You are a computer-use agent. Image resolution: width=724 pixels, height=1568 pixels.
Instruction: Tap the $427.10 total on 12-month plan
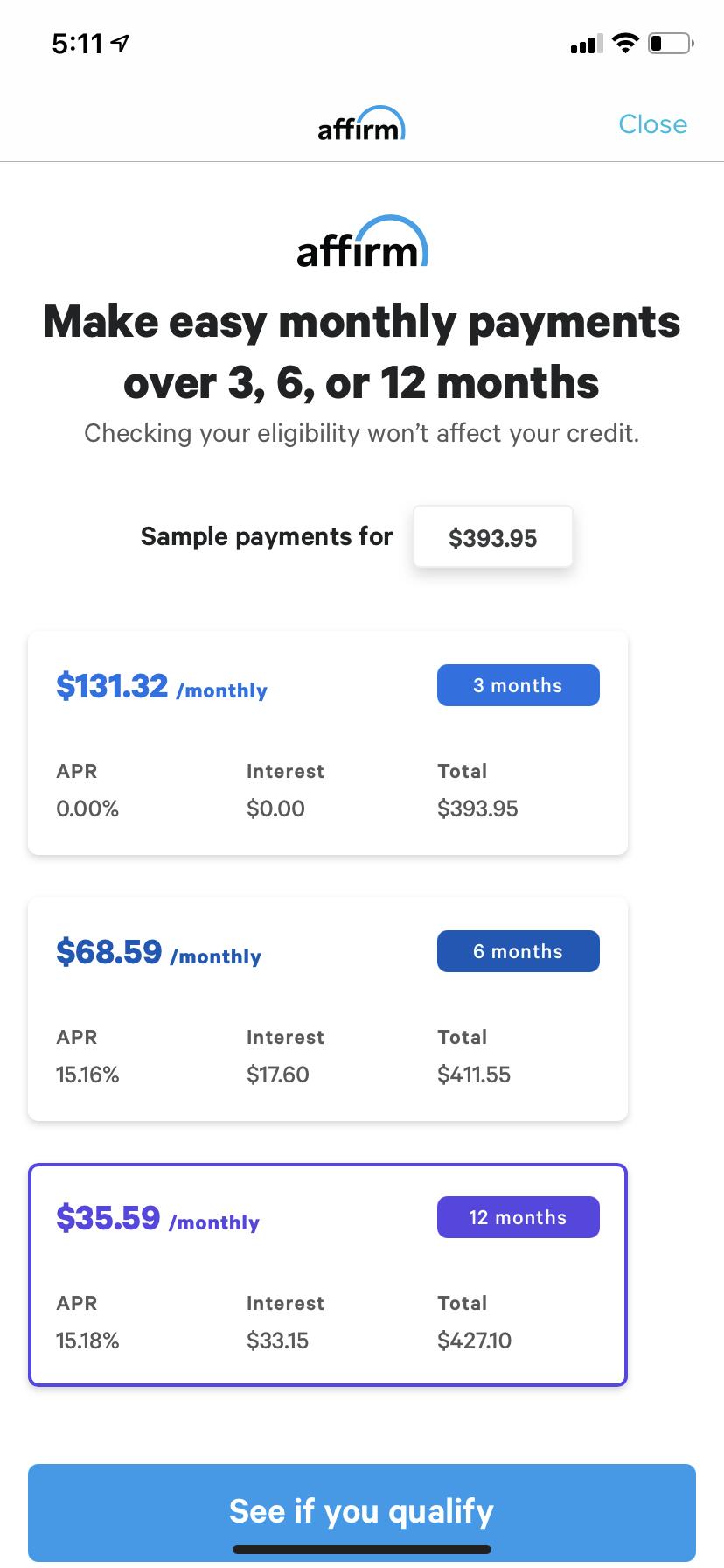[474, 1340]
